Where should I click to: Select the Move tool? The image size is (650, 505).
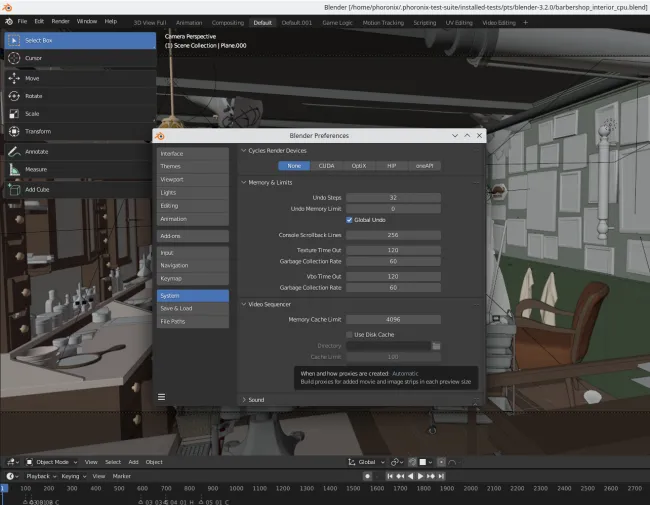[x=80, y=78]
